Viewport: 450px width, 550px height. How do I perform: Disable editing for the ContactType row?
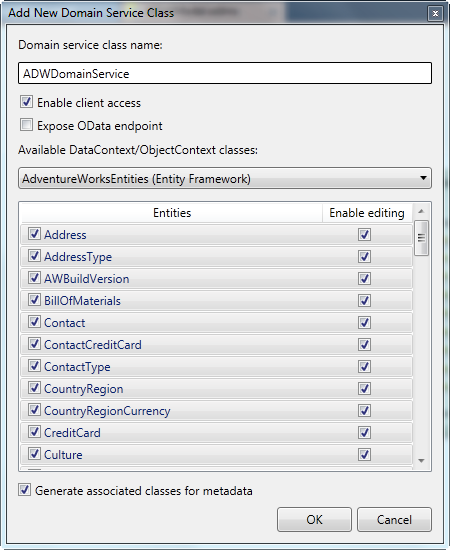(x=364, y=366)
